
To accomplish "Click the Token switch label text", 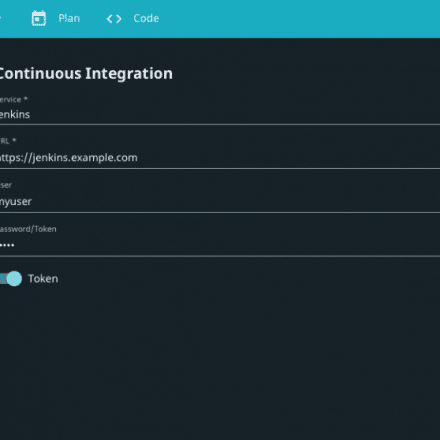I will click(43, 279).
